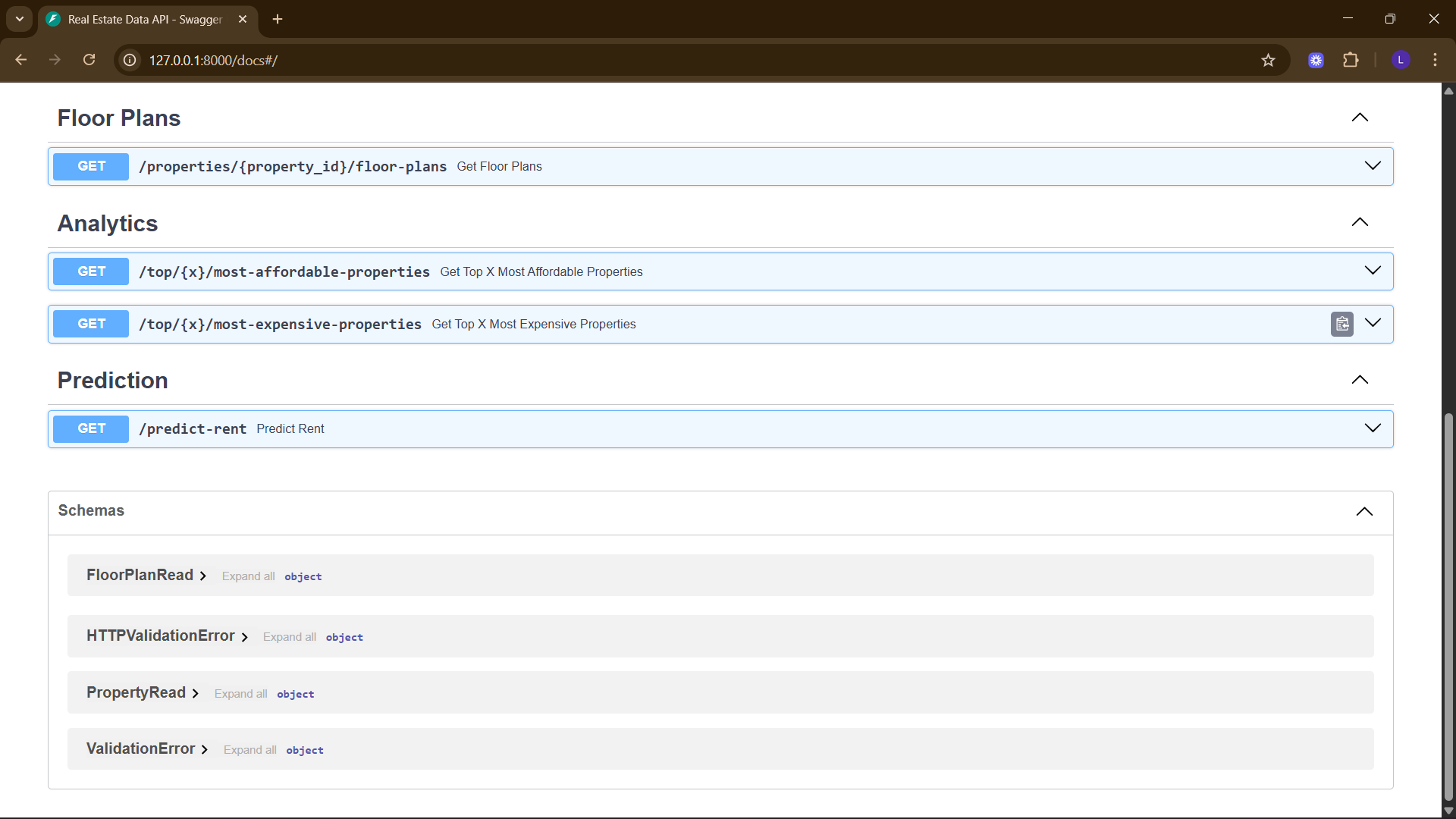Click the Schemas heading text

(91, 510)
